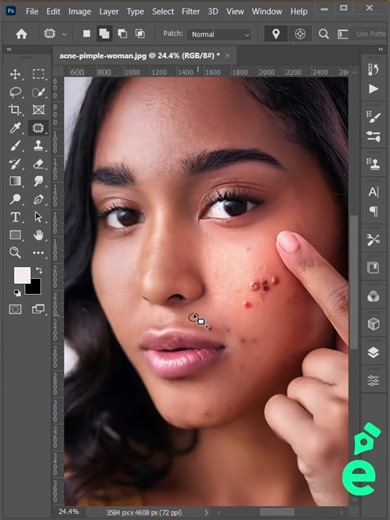Image resolution: width=390 pixels, height=520 pixels.
Task: Open the Brush Settings panel icon
Action: pyautogui.click(x=373, y=116)
